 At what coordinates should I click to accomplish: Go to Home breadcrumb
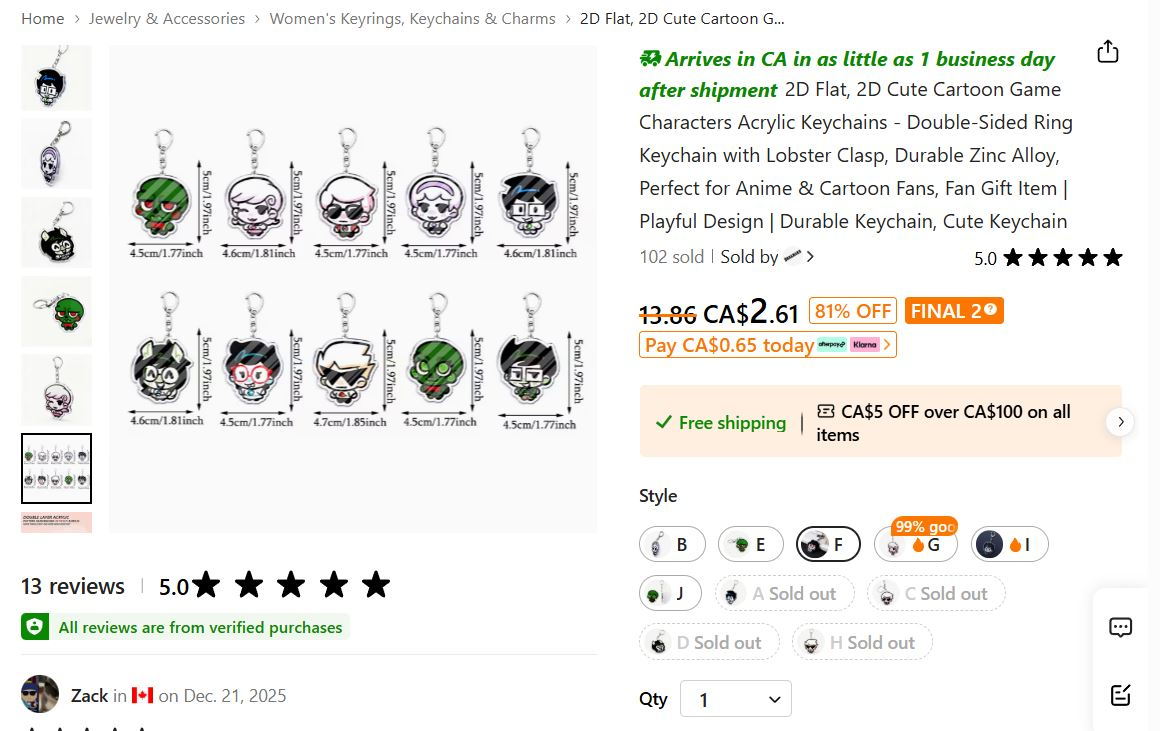click(x=42, y=18)
